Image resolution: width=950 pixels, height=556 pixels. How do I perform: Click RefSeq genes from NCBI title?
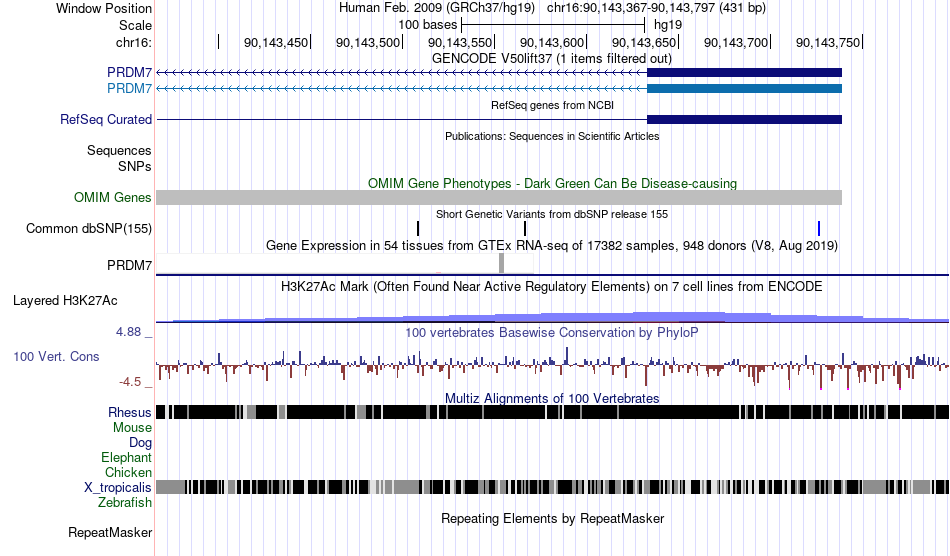(x=553, y=105)
